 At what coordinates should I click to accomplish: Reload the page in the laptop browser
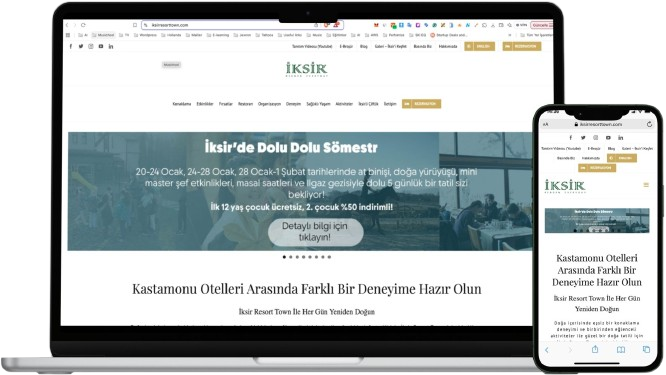(83, 25)
